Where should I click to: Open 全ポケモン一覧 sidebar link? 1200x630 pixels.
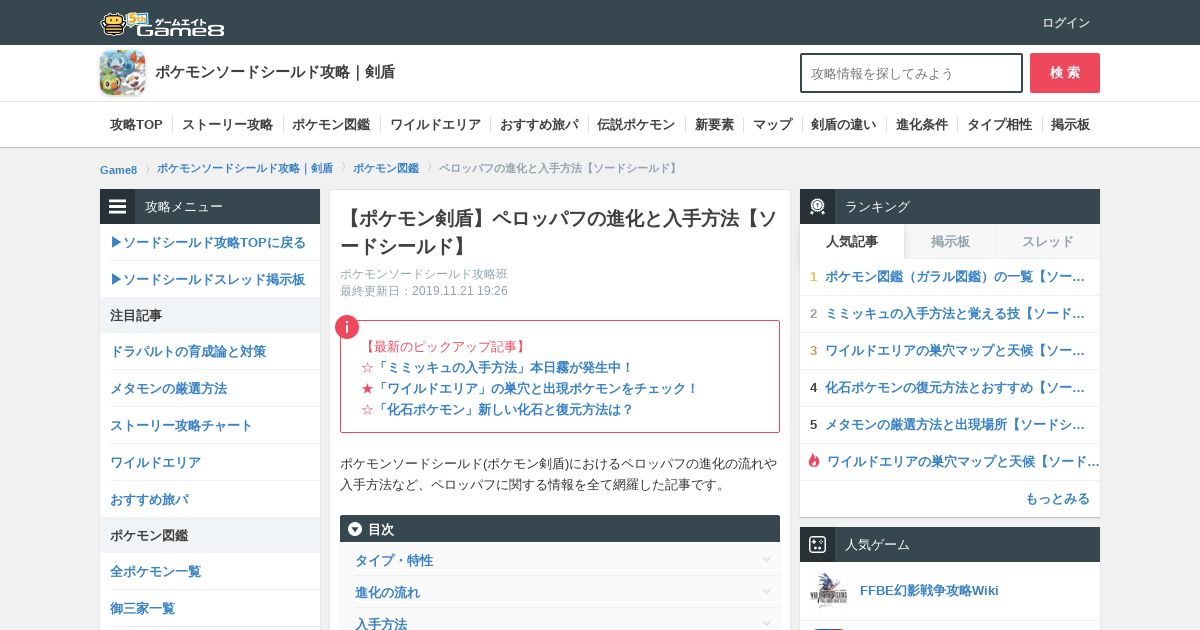[x=155, y=571]
